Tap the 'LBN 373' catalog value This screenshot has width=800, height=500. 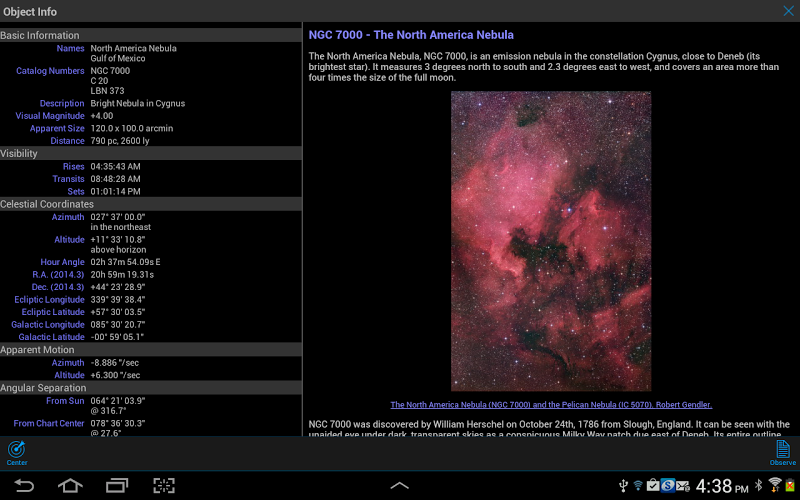pyautogui.click(x=107, y=91)
